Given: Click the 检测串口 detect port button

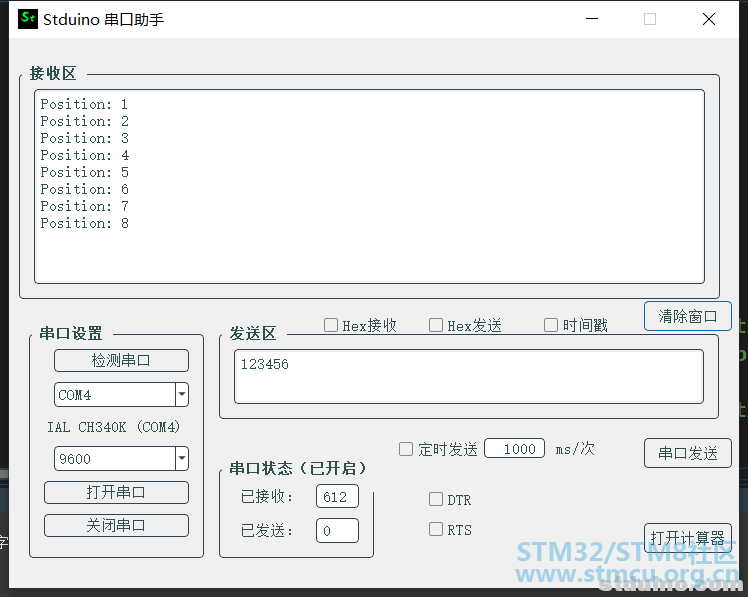Looking at the screenshot, I should click(x=121, y=360).
